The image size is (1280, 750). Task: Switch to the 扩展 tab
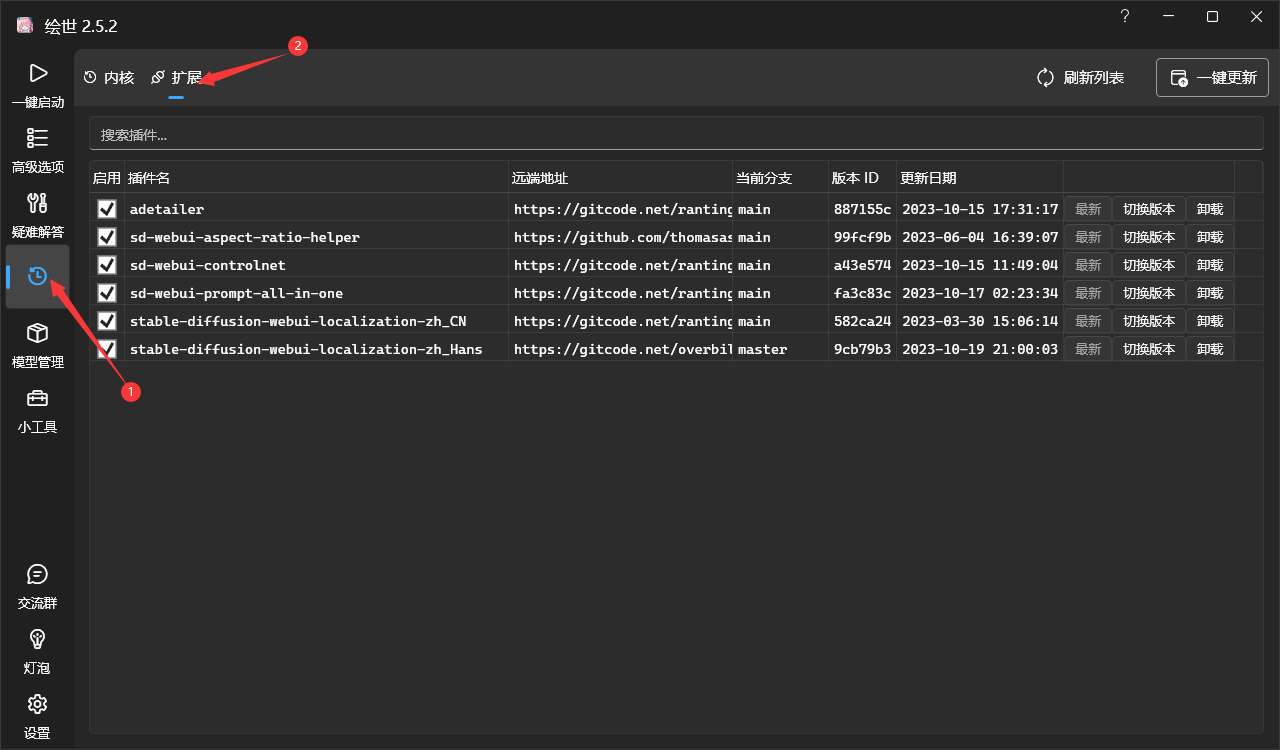click(176, 77)
